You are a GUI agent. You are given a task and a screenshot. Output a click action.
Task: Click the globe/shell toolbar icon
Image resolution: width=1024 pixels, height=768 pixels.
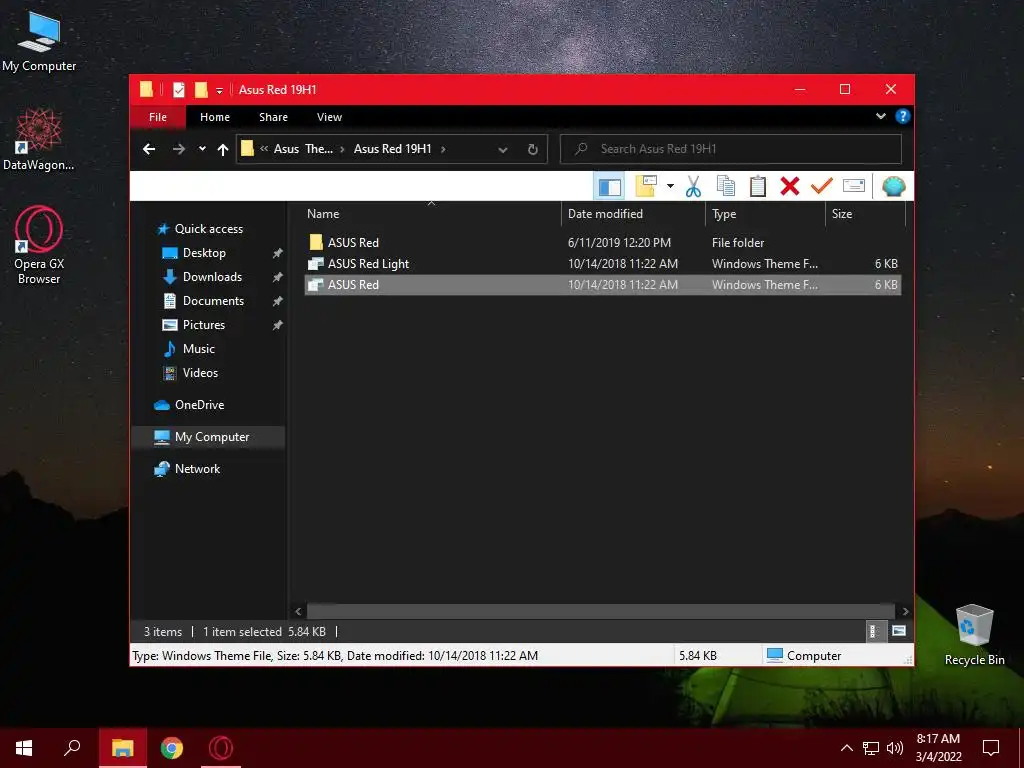(893, 186)
